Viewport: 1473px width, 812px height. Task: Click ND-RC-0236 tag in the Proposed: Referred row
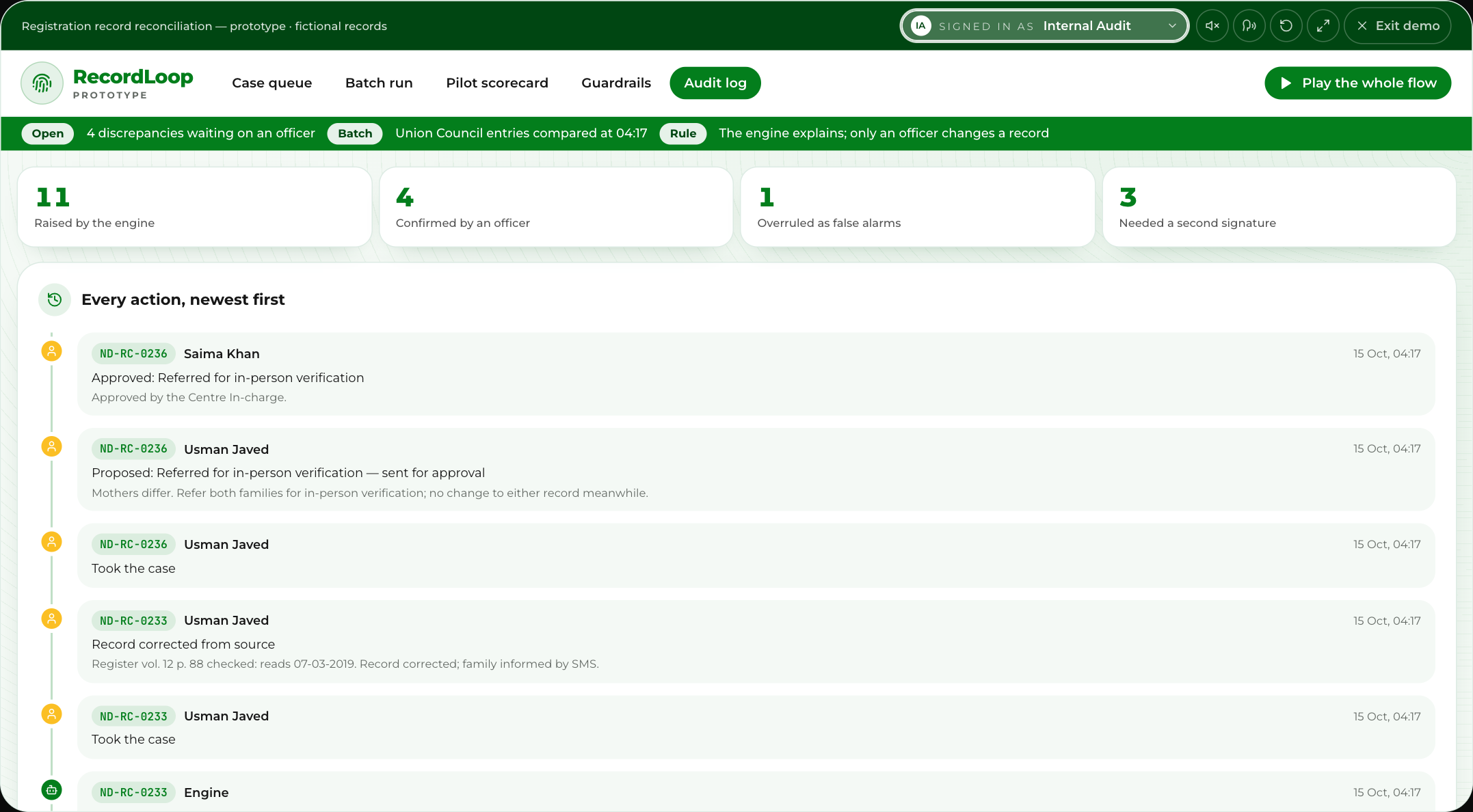(133, 449)
